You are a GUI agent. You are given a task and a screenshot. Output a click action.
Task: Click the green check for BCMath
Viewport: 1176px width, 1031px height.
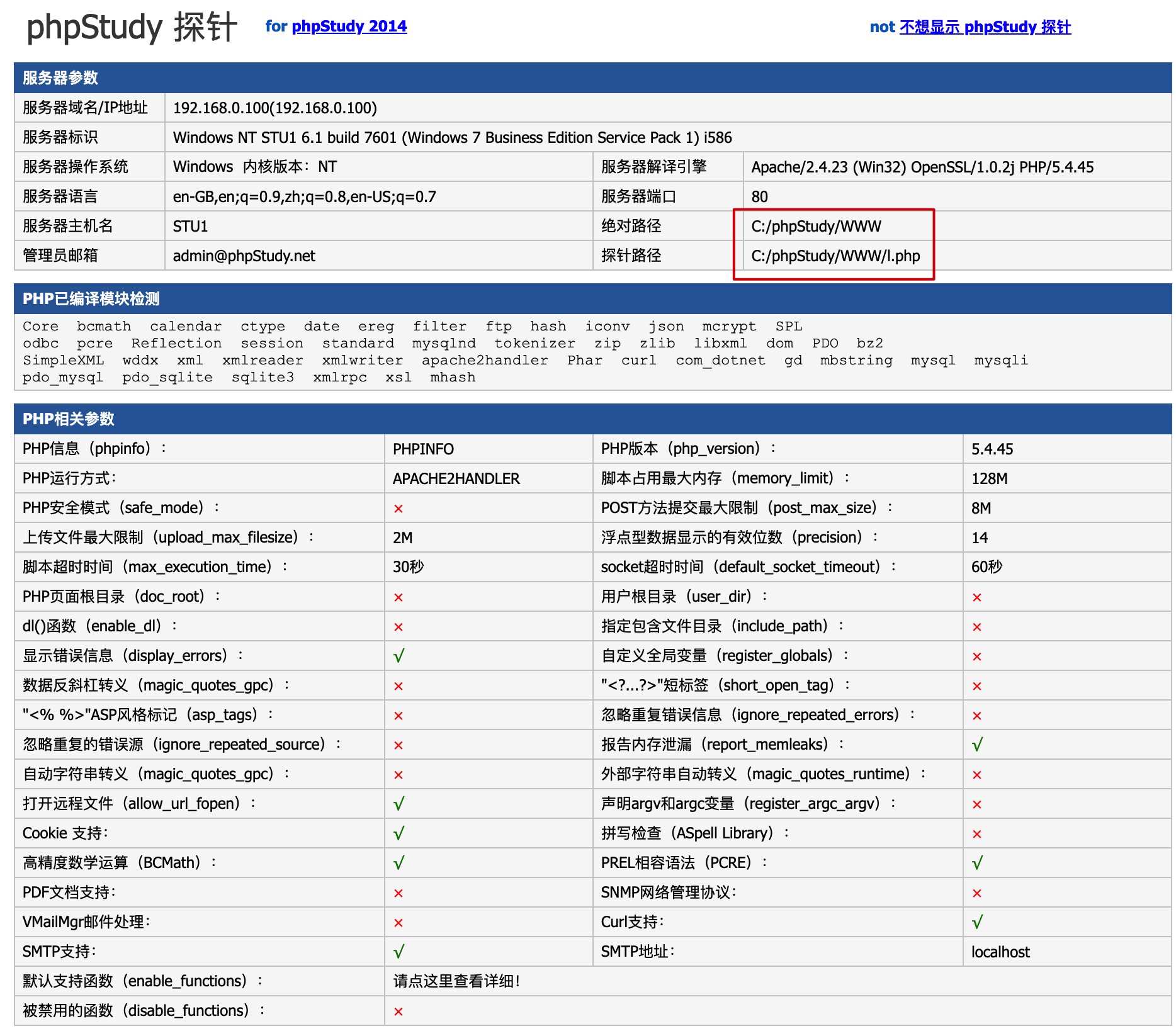coord(399,863)
